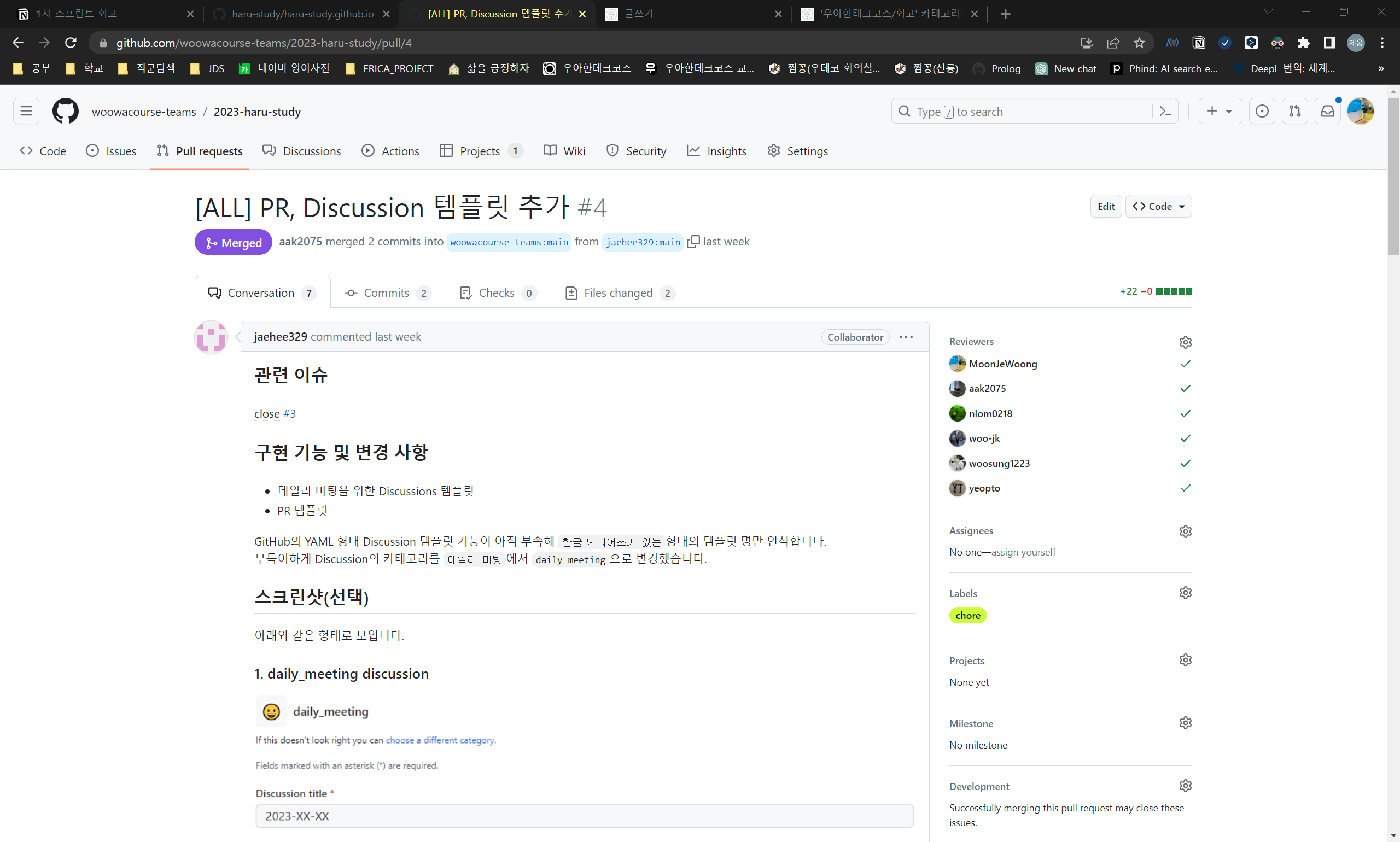Viewport: 1400px width, 842px height.
Task: Click the GitHub Octocat home logo
Action: (x=65, y=111)
